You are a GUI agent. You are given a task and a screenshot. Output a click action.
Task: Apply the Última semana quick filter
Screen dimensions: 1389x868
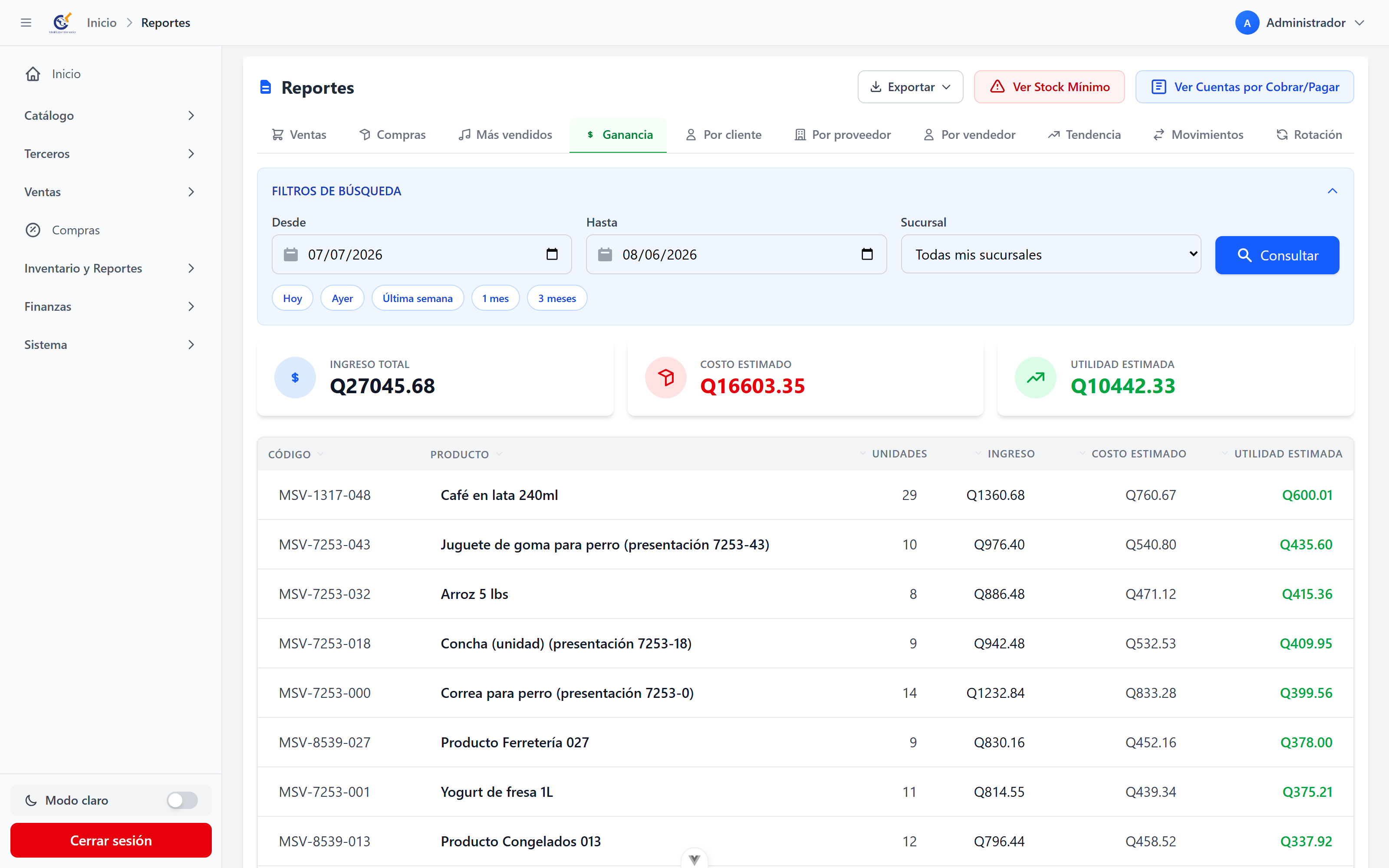click(418, 298)
